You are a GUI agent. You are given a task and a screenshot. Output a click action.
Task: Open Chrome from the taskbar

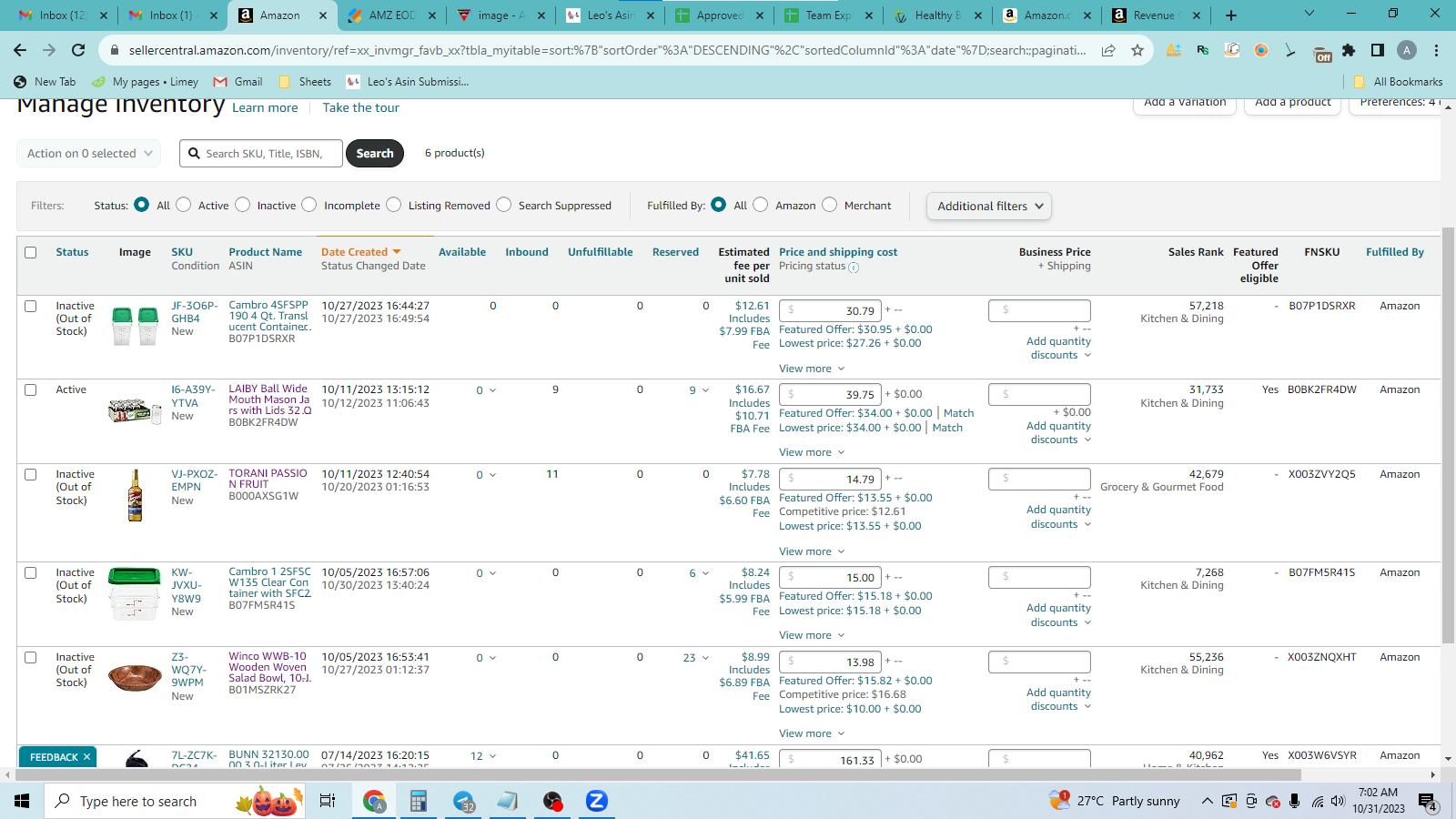[x=374, y=801]
